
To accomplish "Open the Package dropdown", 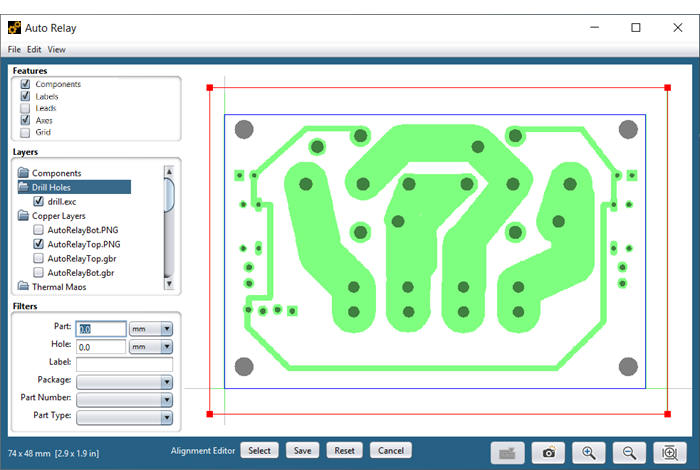I will click(x=125, y=382).
